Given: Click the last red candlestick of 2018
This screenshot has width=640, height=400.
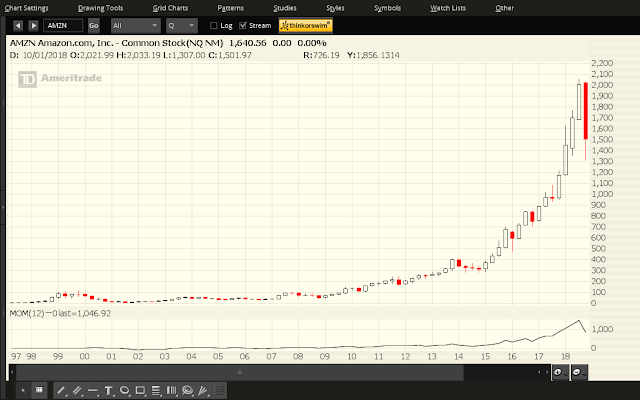Looking at the screenshot, I should click(x=585, y=121).
